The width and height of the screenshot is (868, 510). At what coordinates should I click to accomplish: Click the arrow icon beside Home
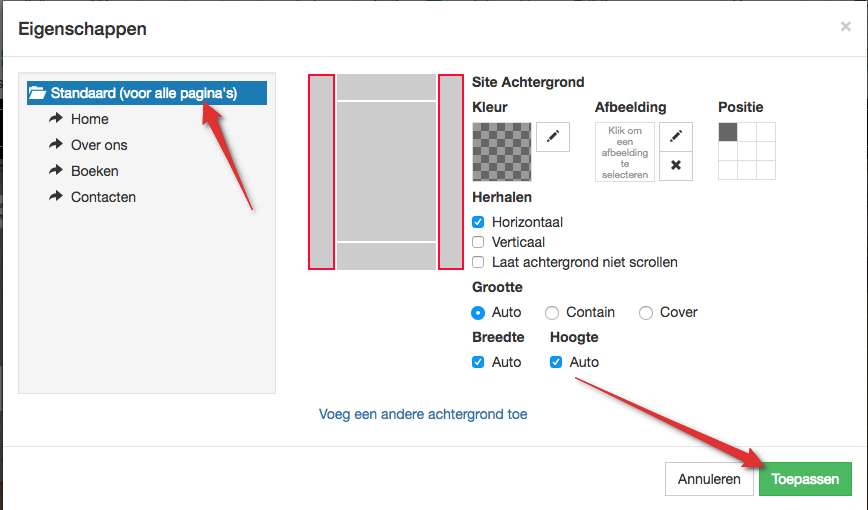55,119
